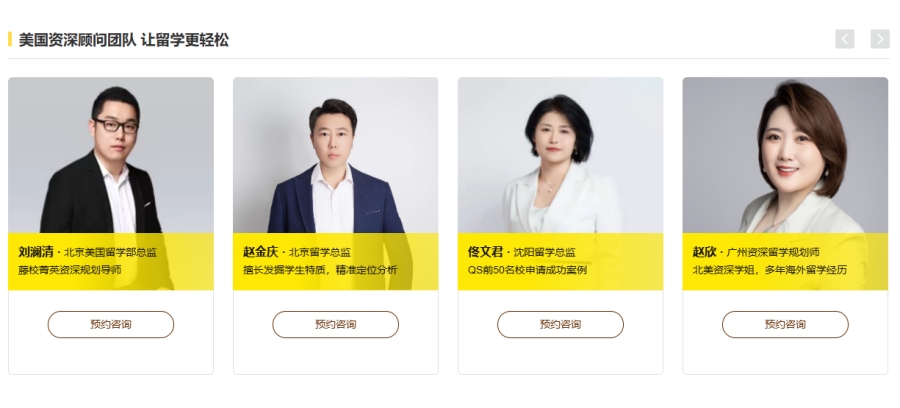Screen dimensions: 900x408
Task: Click 预约咨询 on the 佟文君 card
Action: click(x=560, y=324)
